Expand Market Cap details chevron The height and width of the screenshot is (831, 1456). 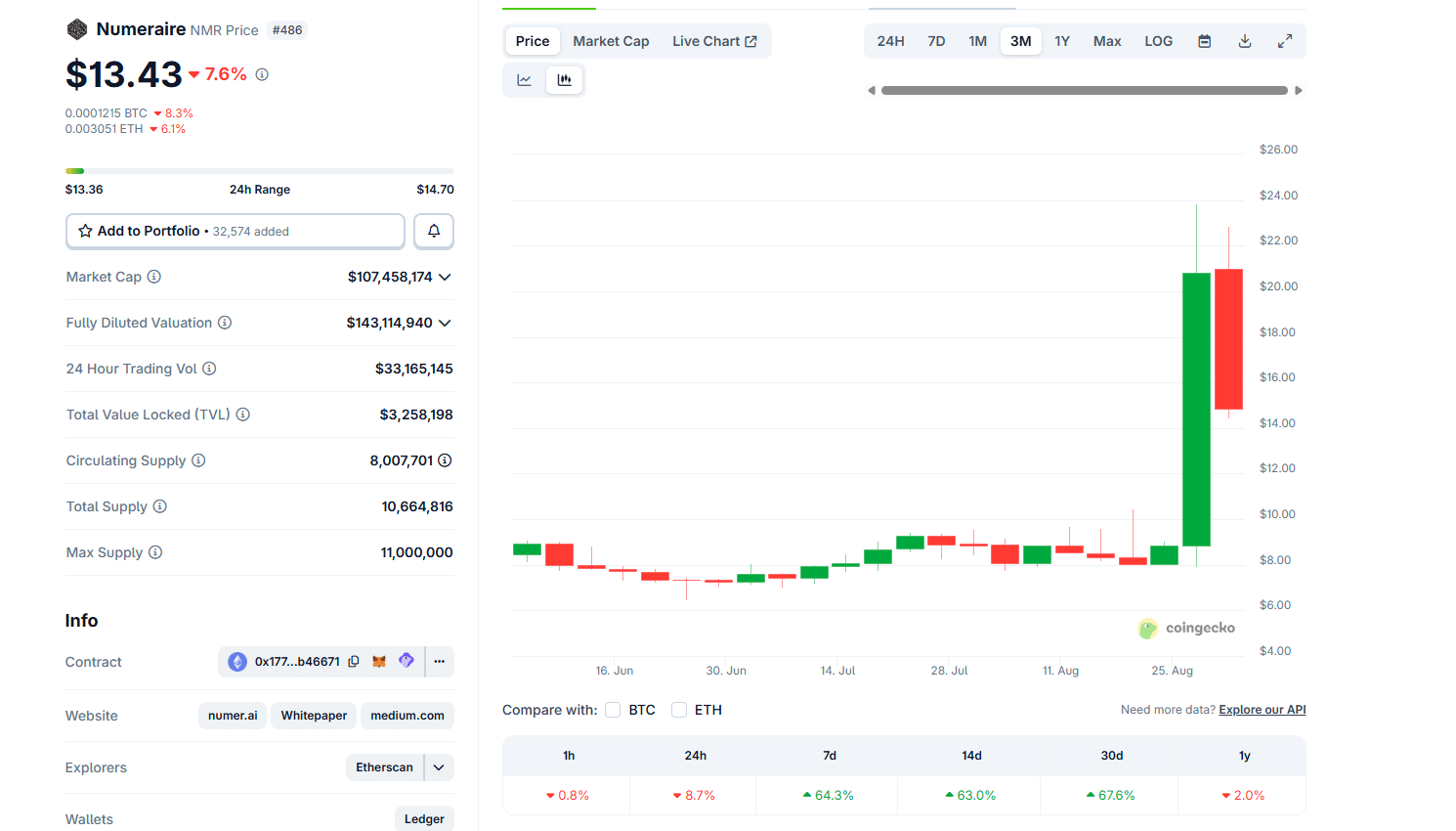445,277
